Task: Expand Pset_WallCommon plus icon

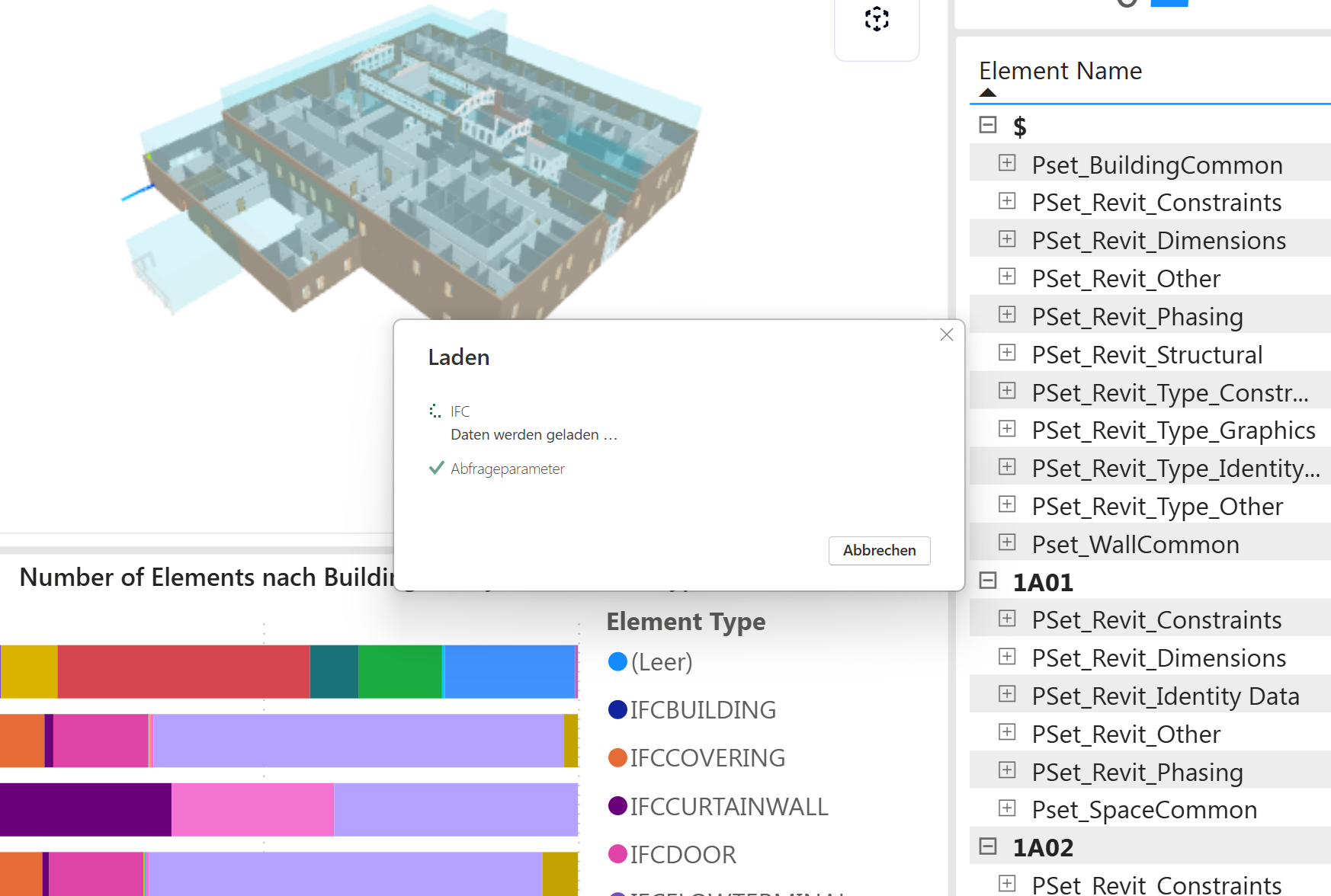Action: pos(1007,542)
